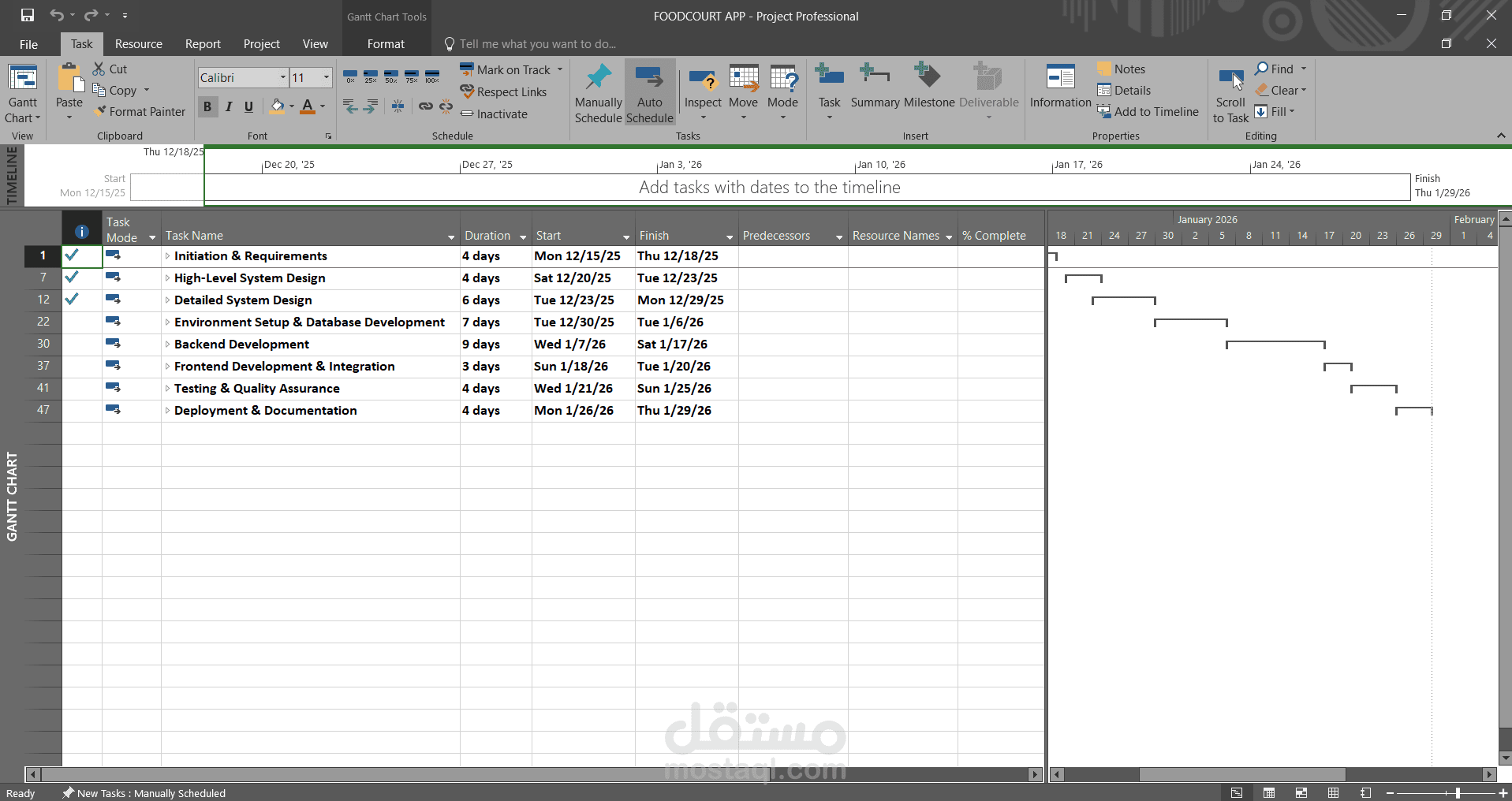
Task: Switch to the Format tab
Action: (x=386, y=44)
